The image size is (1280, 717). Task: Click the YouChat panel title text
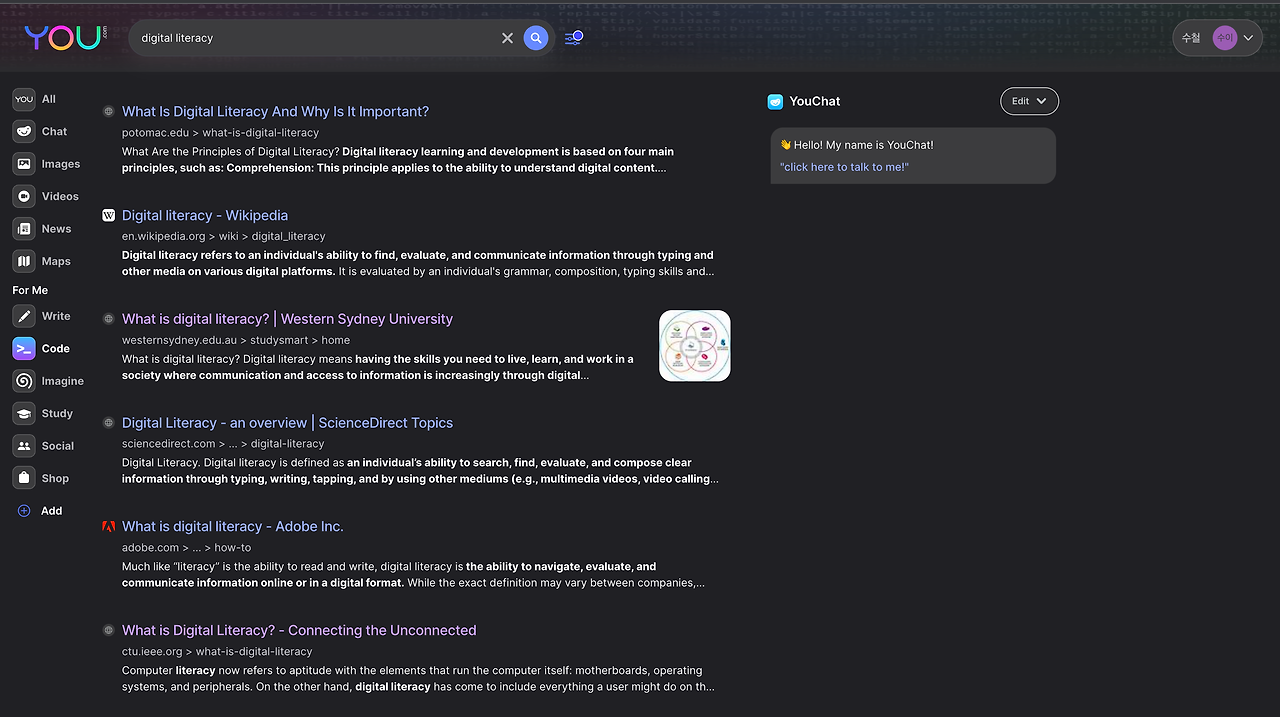815,101
